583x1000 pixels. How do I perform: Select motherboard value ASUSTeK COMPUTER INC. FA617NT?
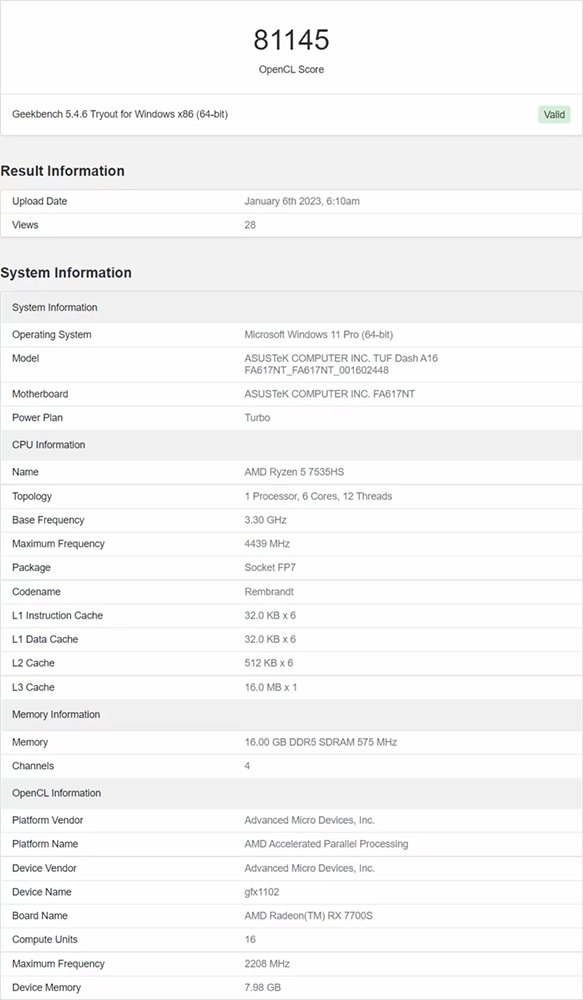tap(330, 393)
